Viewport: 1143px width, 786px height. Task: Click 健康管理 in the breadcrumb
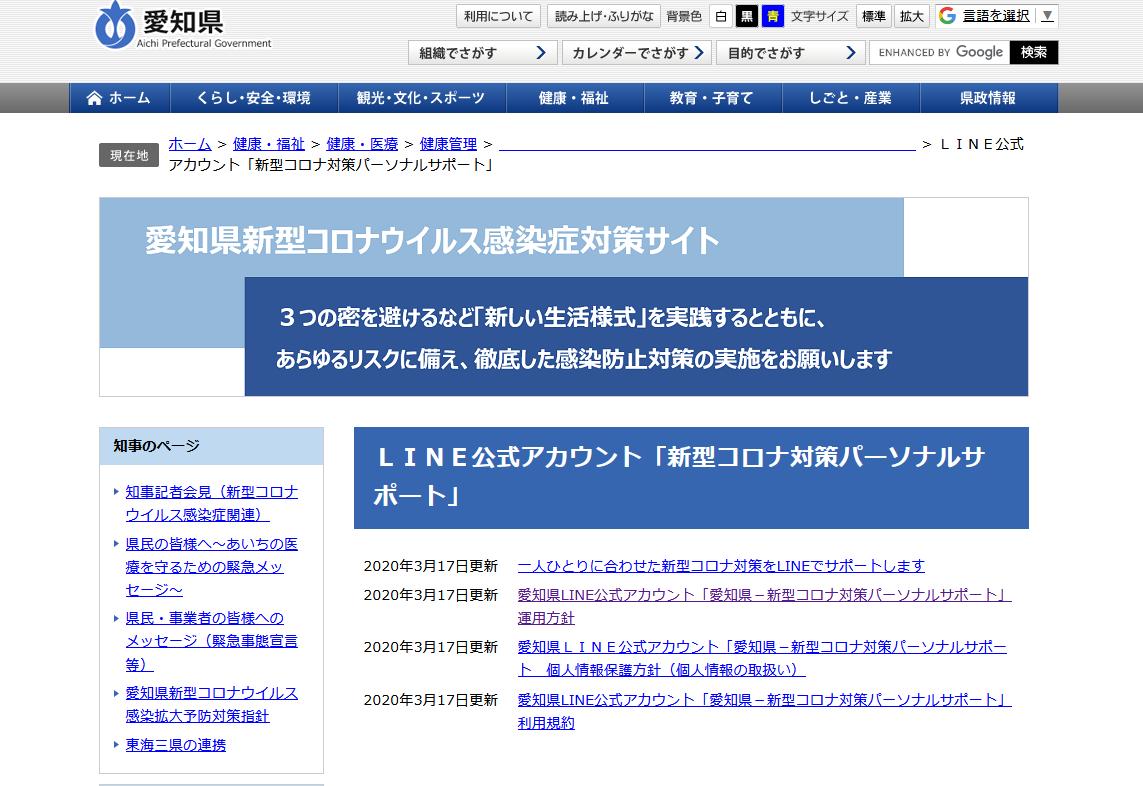tap(448, 144)
